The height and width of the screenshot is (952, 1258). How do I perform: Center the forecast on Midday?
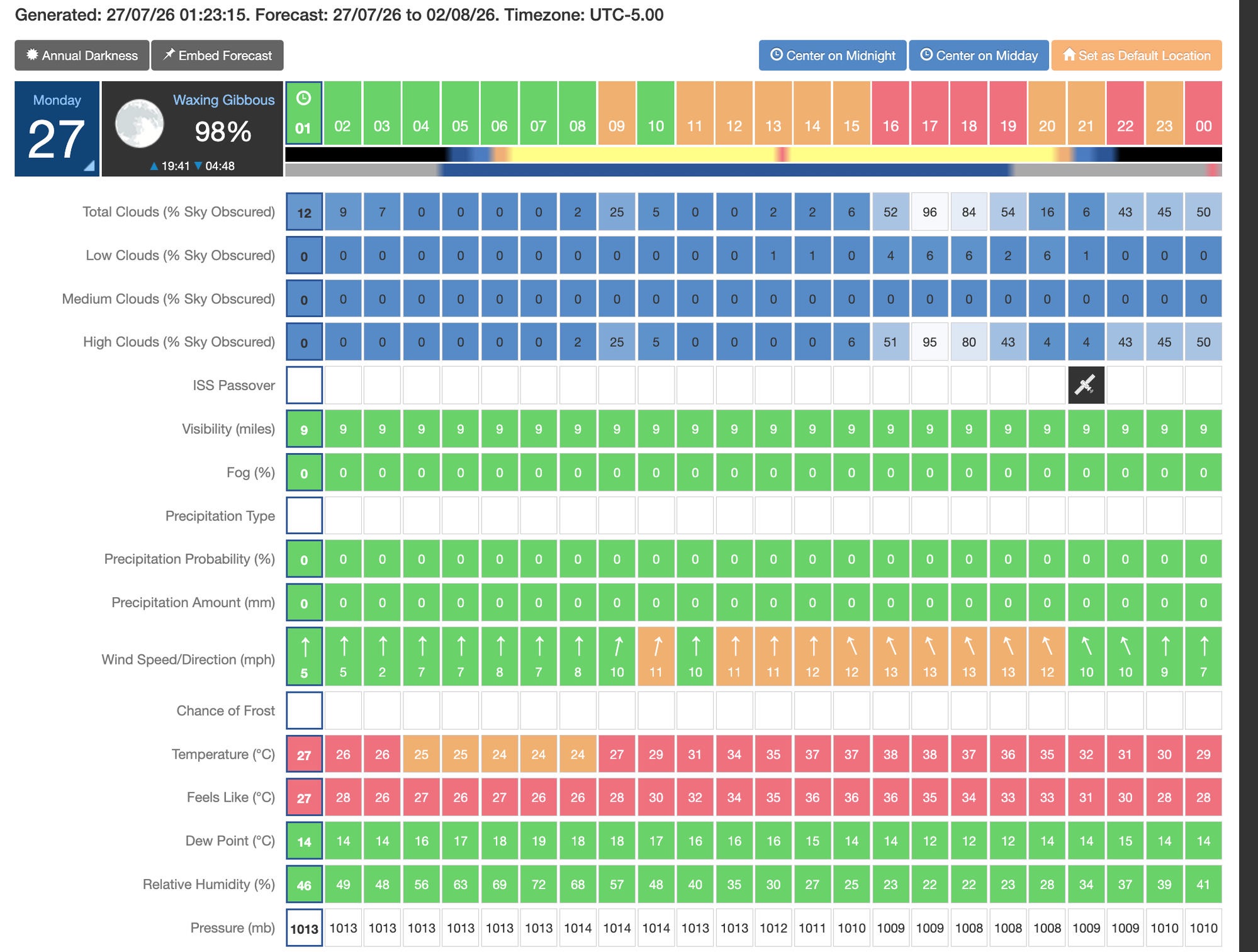point(979,55)
